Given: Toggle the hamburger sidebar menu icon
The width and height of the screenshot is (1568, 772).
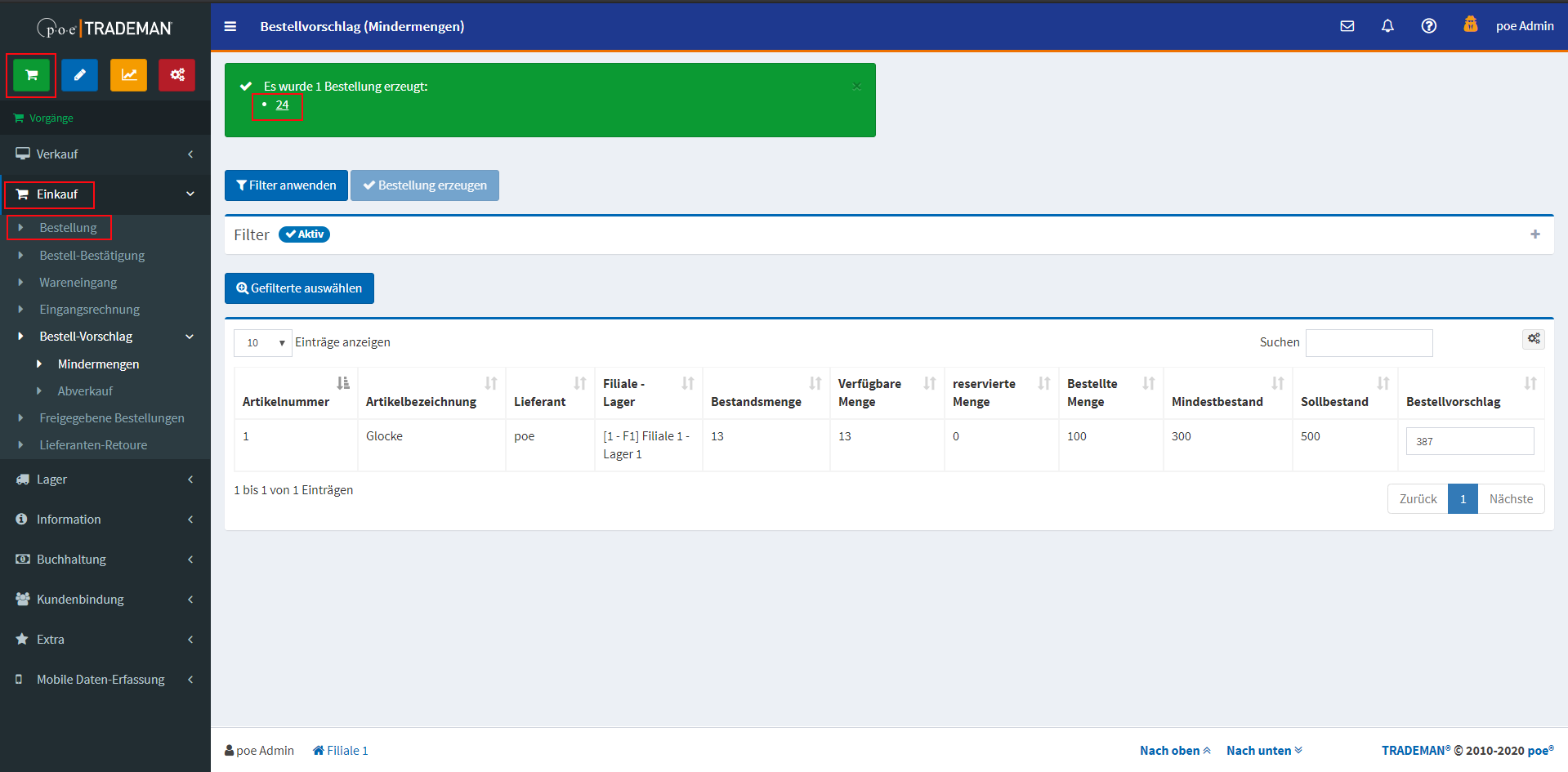Looking at the screenshot, I should 230,26.
